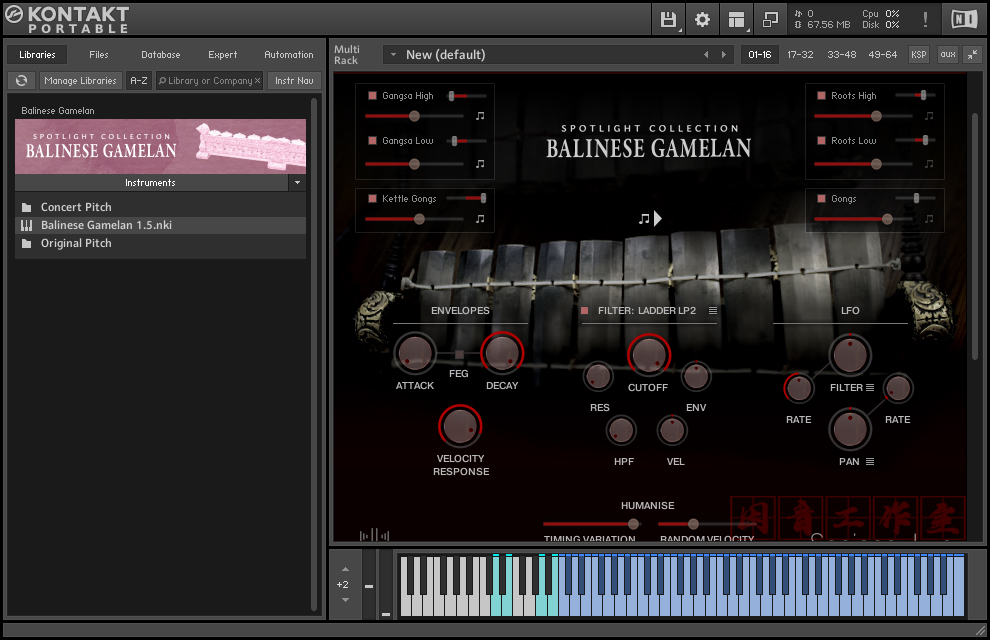The width and height of the screenshot is (990, 640).
Task: Toggle note icon for Roots Low
Action: coord(929,163)
